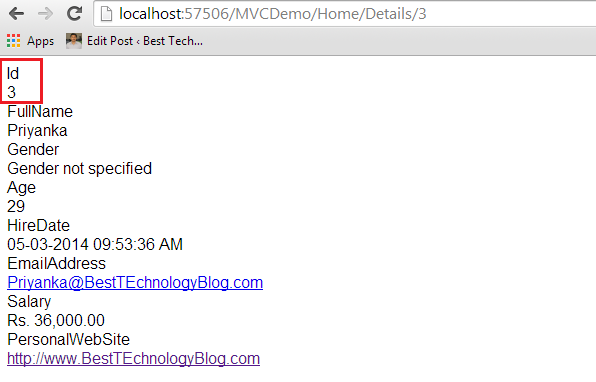Viewport: 596px width, 382px height.
Task: Open Priyanka@BestTEchnologyBlog.com email link
Action: pyautogui.click(x=135, y=282)
